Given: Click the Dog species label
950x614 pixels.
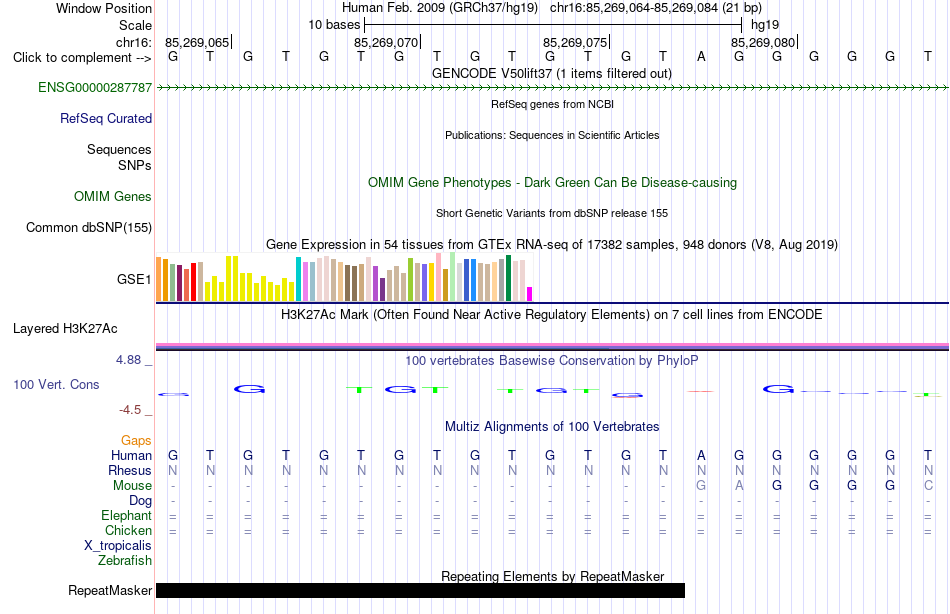Looking at the screenshot, I should (141, 501).
